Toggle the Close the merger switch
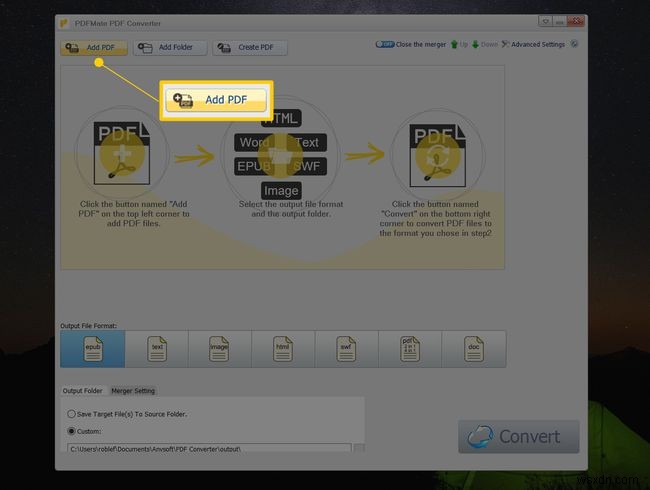The image size is (650, 490). point(385,44)
